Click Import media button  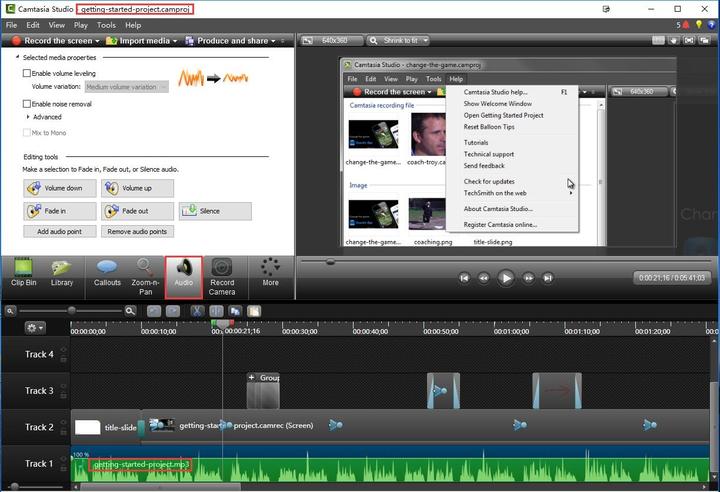138,41
